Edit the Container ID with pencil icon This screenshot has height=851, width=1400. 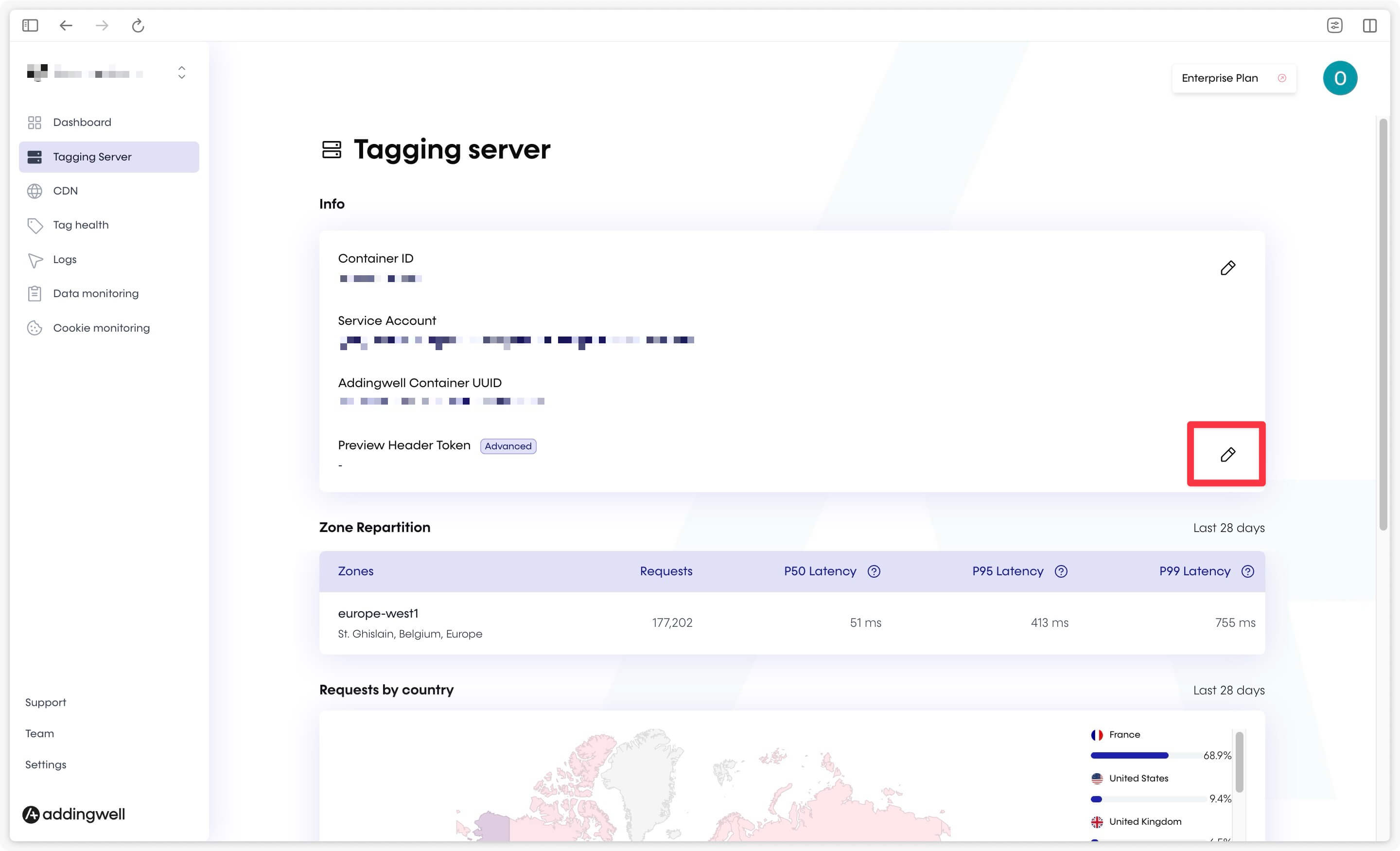1227,268
